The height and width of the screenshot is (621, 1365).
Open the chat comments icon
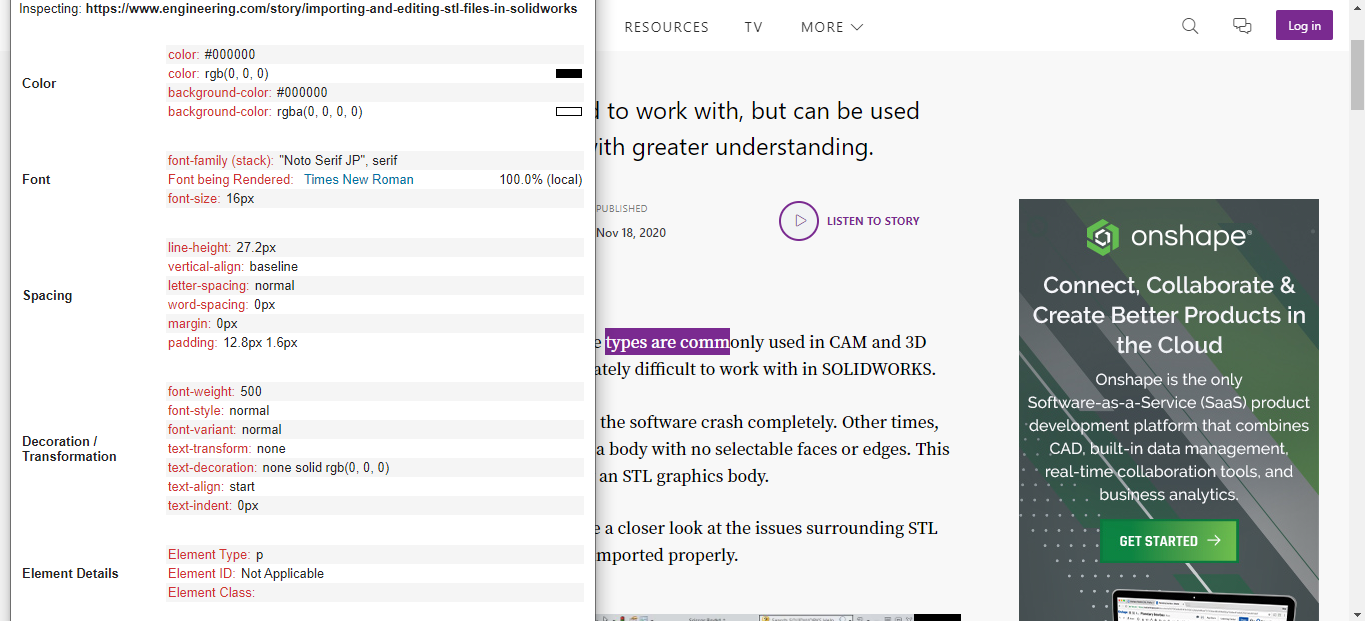(1242, 26)
